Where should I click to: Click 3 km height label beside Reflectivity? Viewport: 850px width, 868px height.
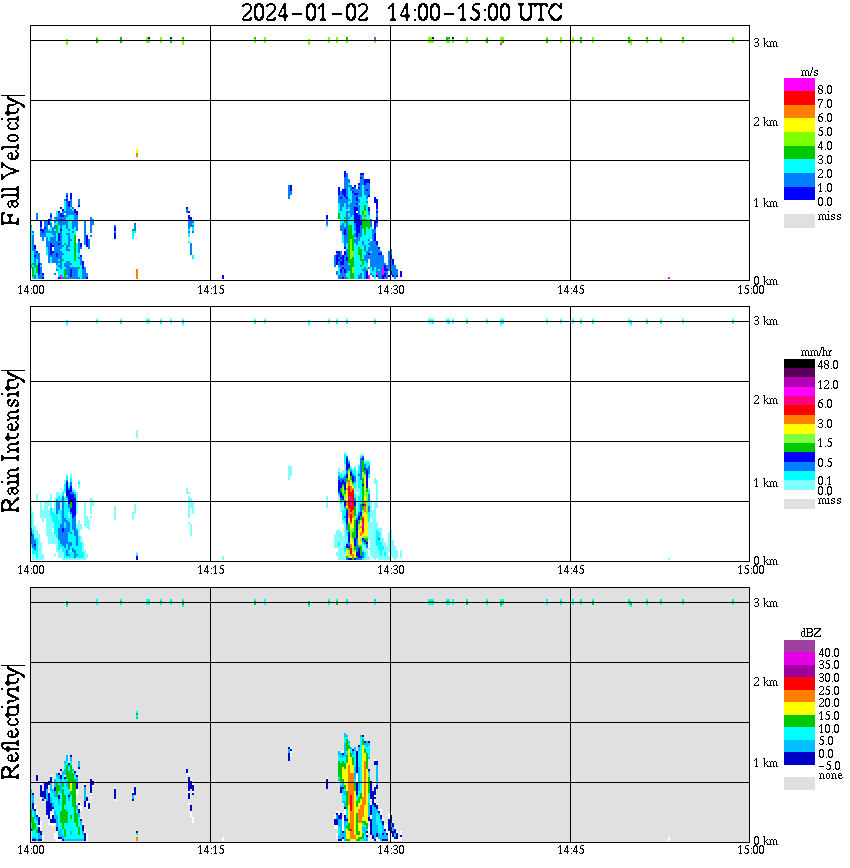coord(765,603)
